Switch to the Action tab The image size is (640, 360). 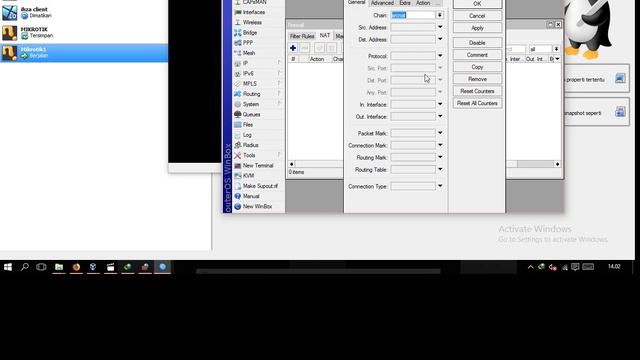click(x=423, y=3)
